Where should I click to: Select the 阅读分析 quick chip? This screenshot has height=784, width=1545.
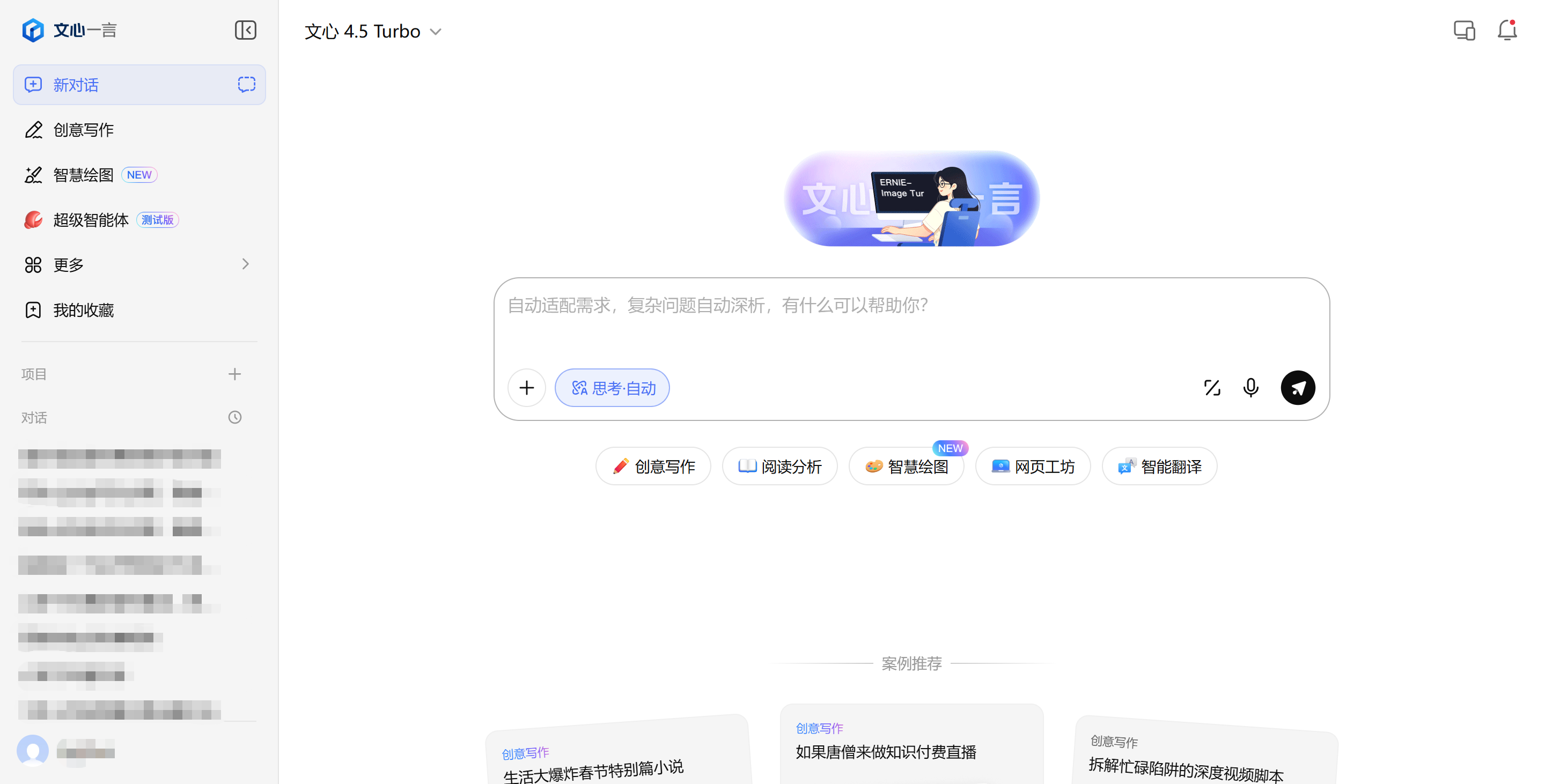[x=779, y=467]
